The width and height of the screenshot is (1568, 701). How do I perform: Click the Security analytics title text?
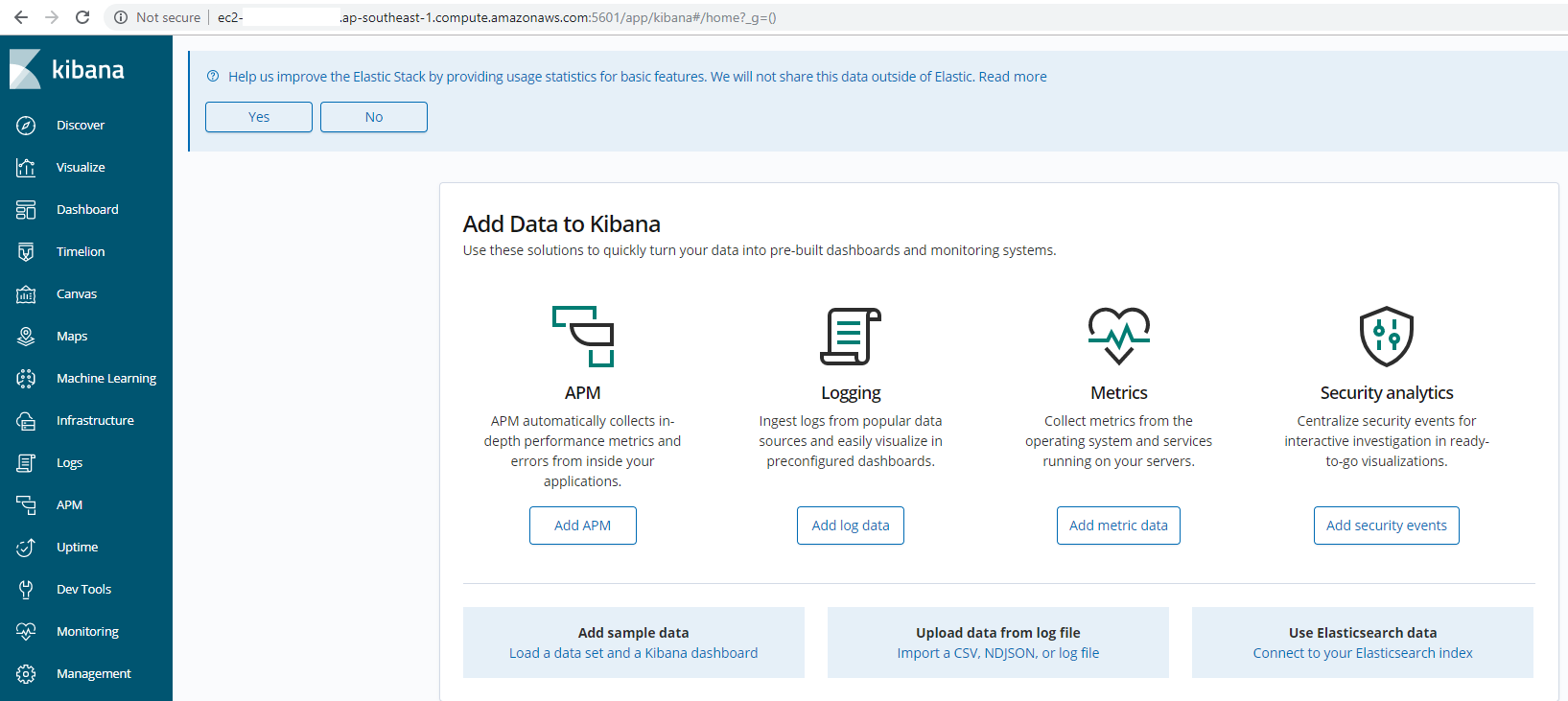coord(1387,393)
